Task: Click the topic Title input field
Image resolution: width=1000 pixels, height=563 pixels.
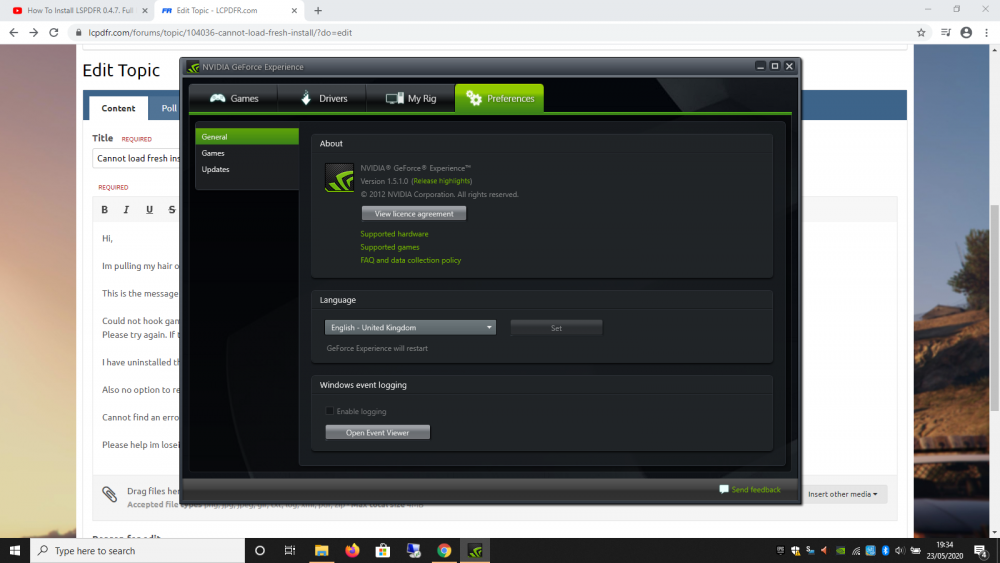Action: (136, 158)
